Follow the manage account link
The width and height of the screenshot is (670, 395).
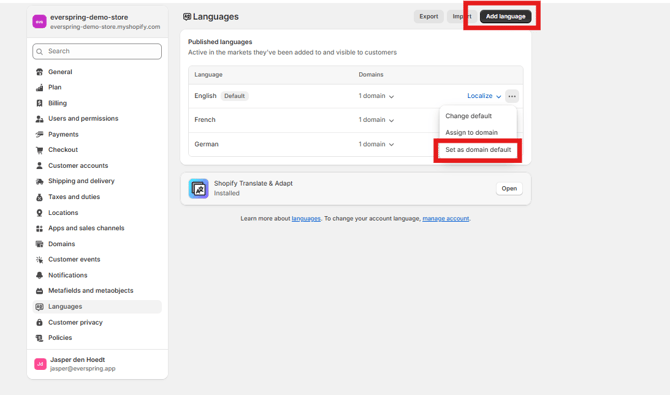446,218
